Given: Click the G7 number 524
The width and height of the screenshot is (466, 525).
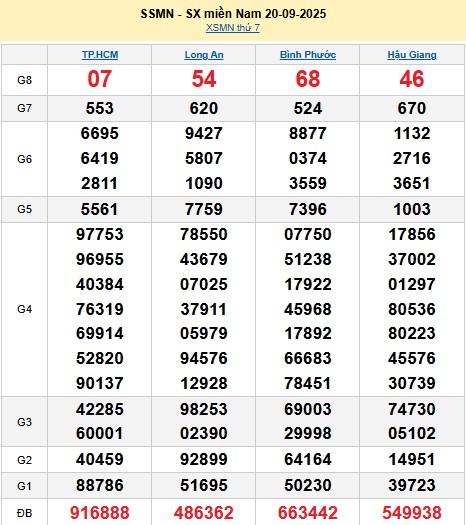Looking at the screenshot, I should (308, 108).
